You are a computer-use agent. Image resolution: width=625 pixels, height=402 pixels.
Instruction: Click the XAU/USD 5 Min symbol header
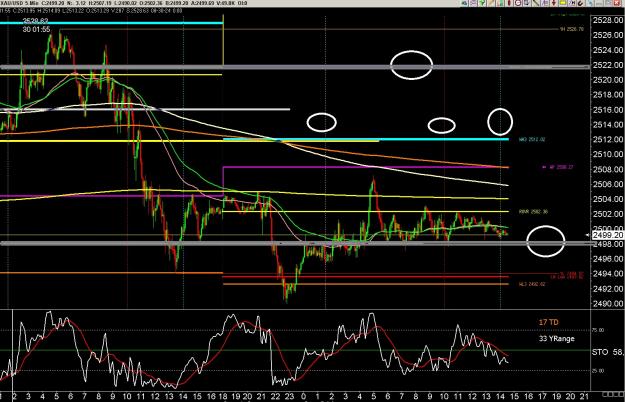(x=18, y=3)
